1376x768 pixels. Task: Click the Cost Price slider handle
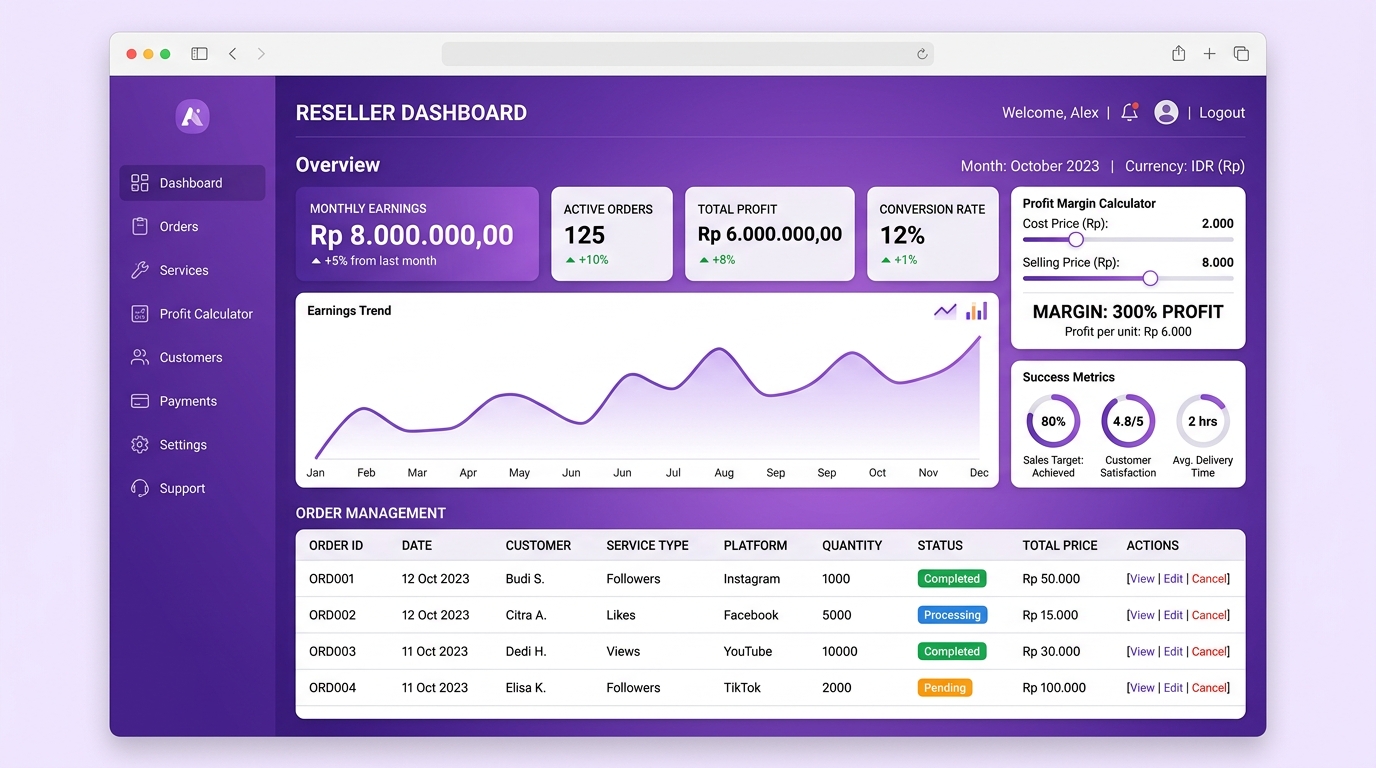tap(1076, 240)
